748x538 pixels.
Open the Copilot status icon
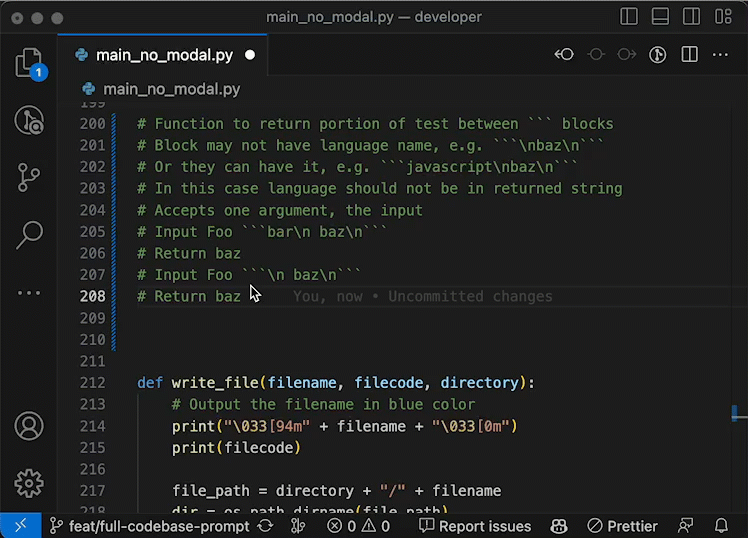coord(559,526)
